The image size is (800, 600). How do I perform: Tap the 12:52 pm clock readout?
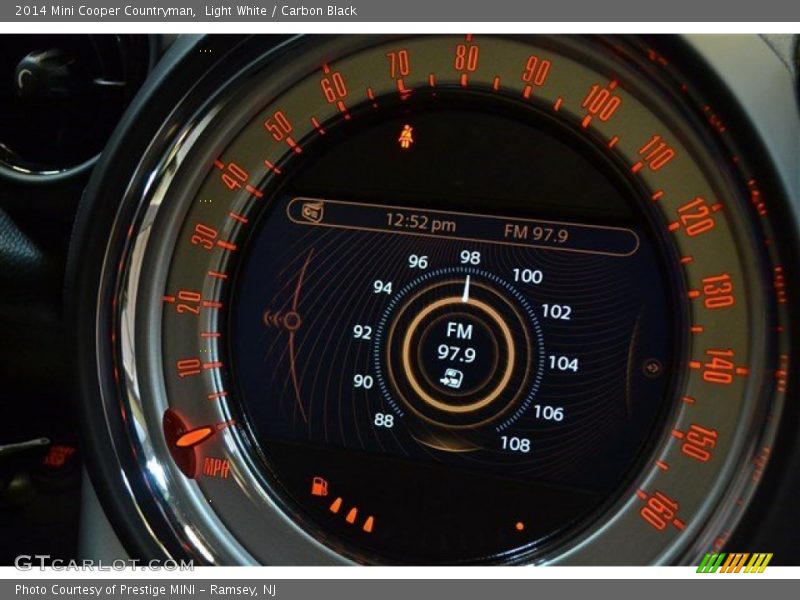click(x=420, y=222)
